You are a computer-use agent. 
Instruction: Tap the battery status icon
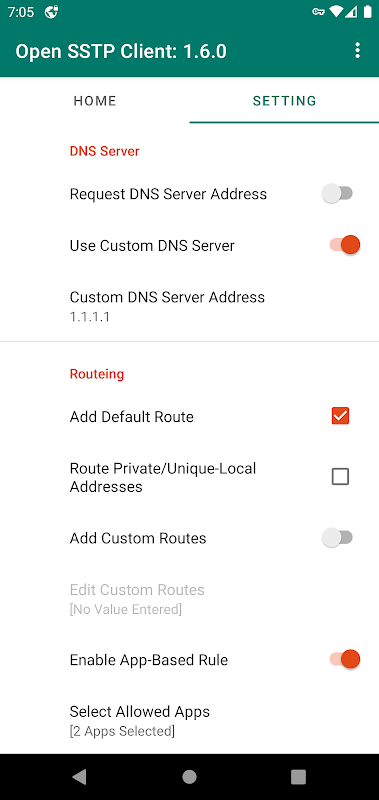tap(368, 12)
